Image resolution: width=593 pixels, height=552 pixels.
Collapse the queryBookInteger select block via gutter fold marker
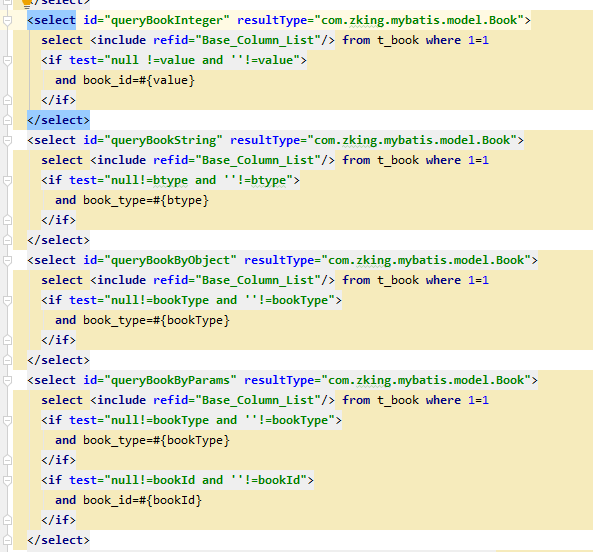coord(7,20)
